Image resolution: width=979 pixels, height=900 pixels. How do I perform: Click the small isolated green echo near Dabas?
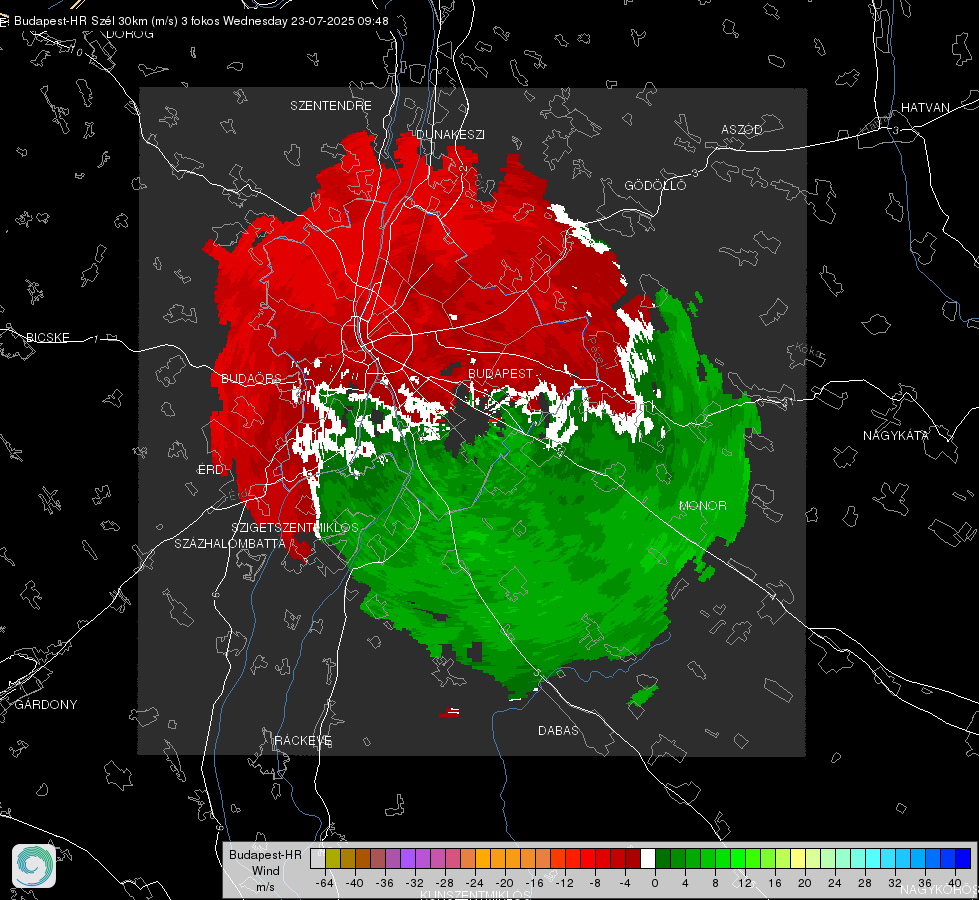pyautogui.click(x=642, y=696)
